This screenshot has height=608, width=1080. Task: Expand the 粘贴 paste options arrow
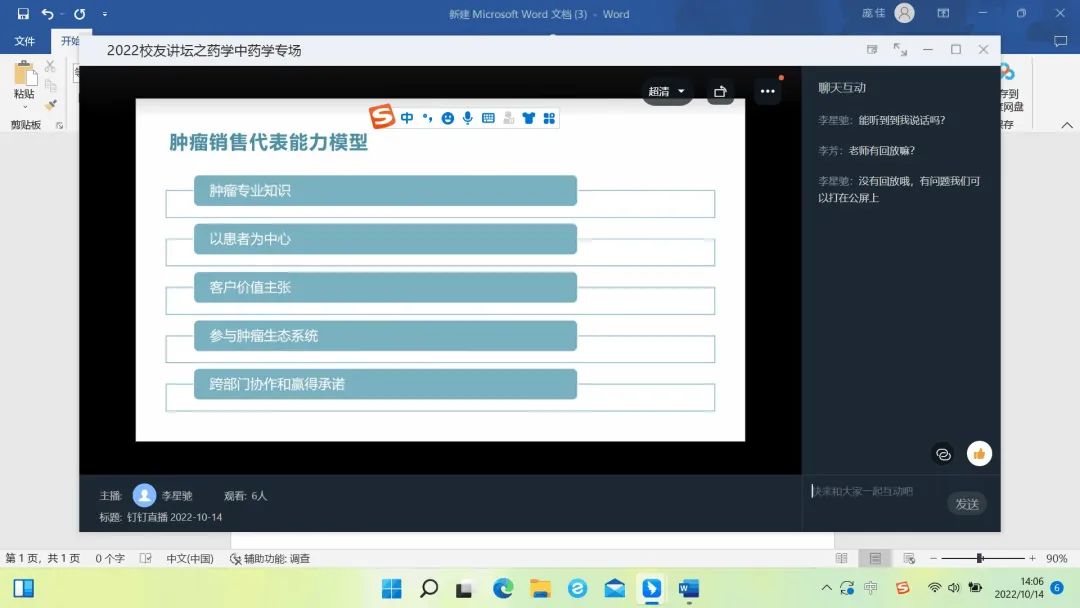coord(23,106)
